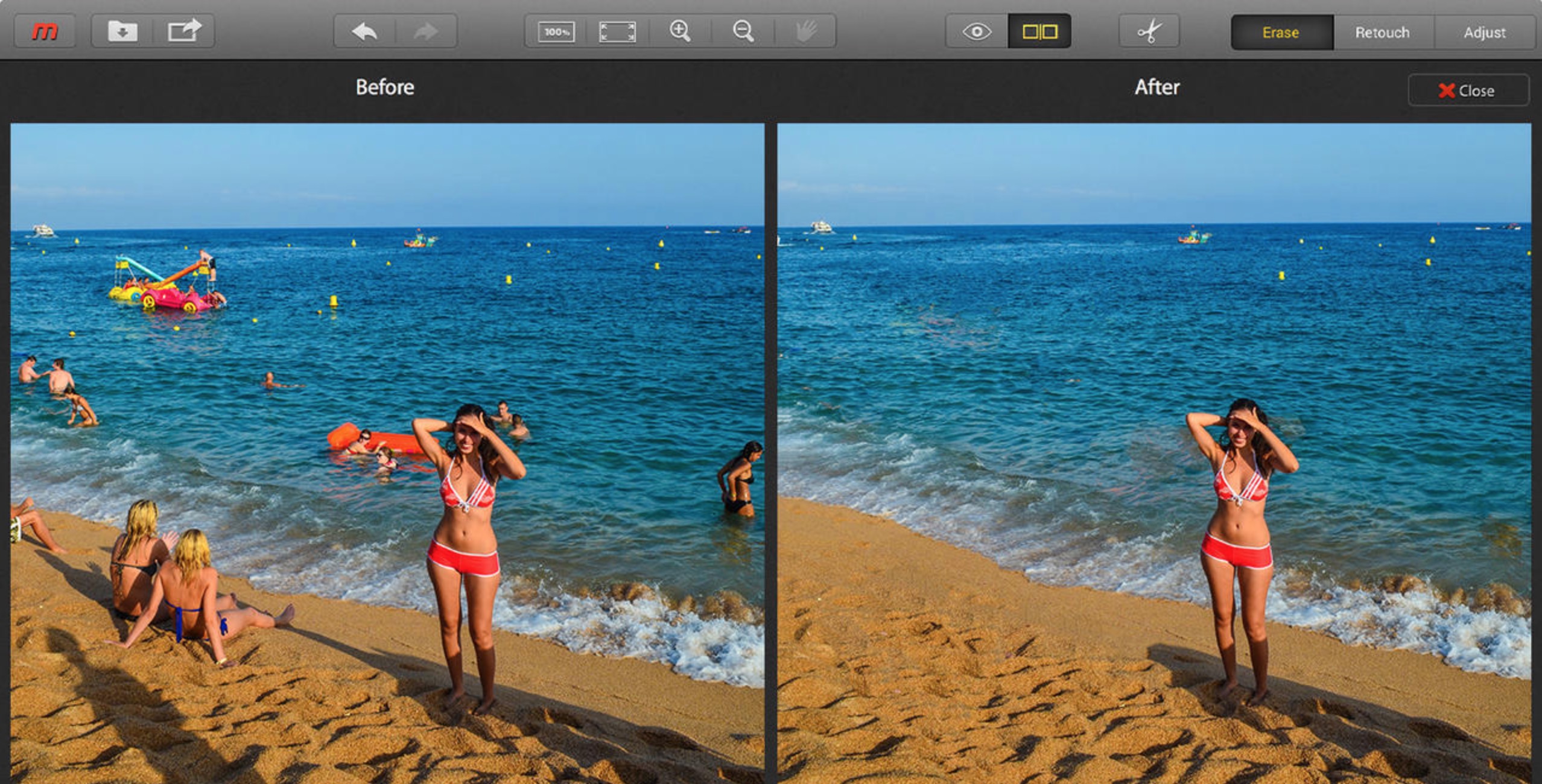Open an image with the import icon
The image size is (1542, 784).
coord(122,31)
